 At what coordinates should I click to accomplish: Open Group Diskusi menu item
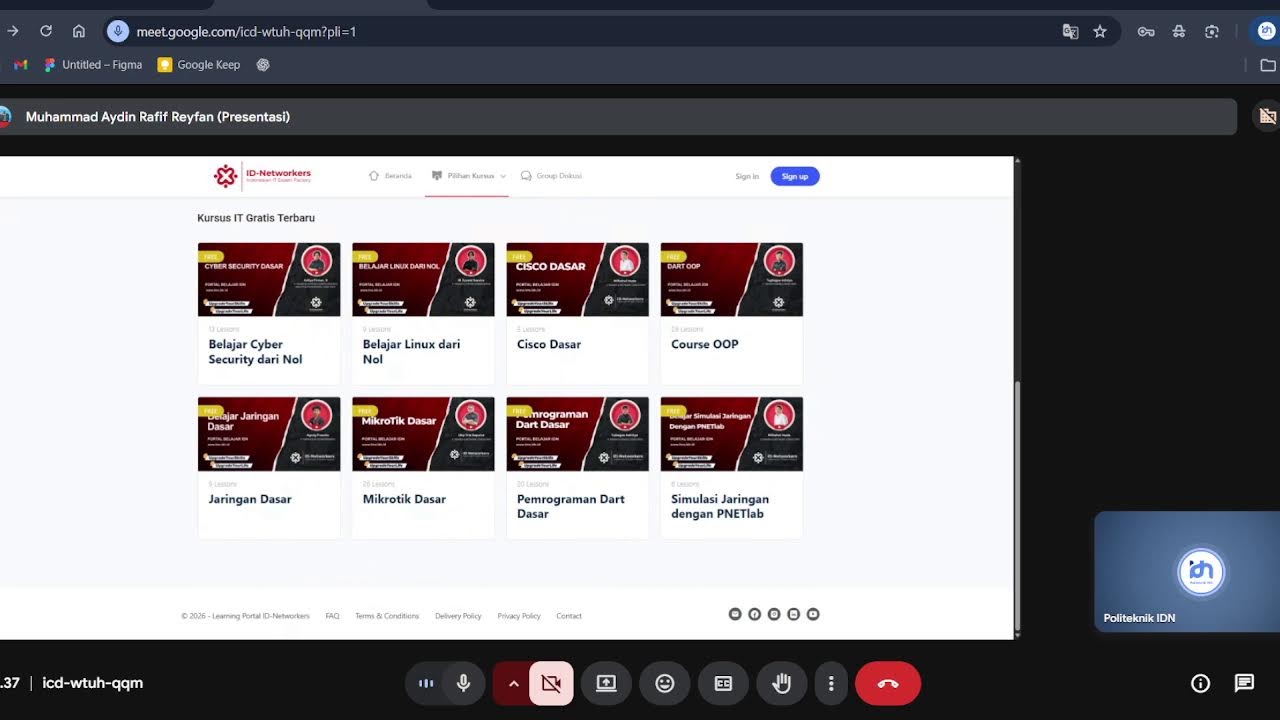click(x=551, y=176)
